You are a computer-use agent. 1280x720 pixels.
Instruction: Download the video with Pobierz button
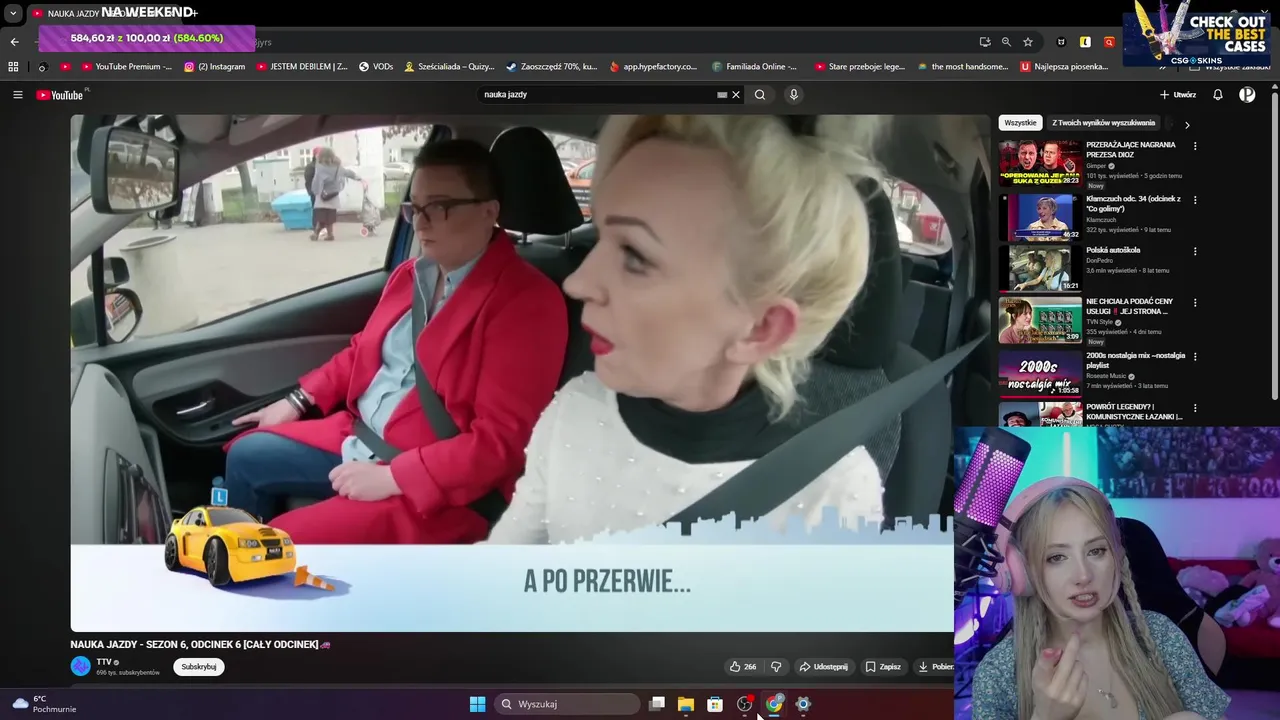936,667
